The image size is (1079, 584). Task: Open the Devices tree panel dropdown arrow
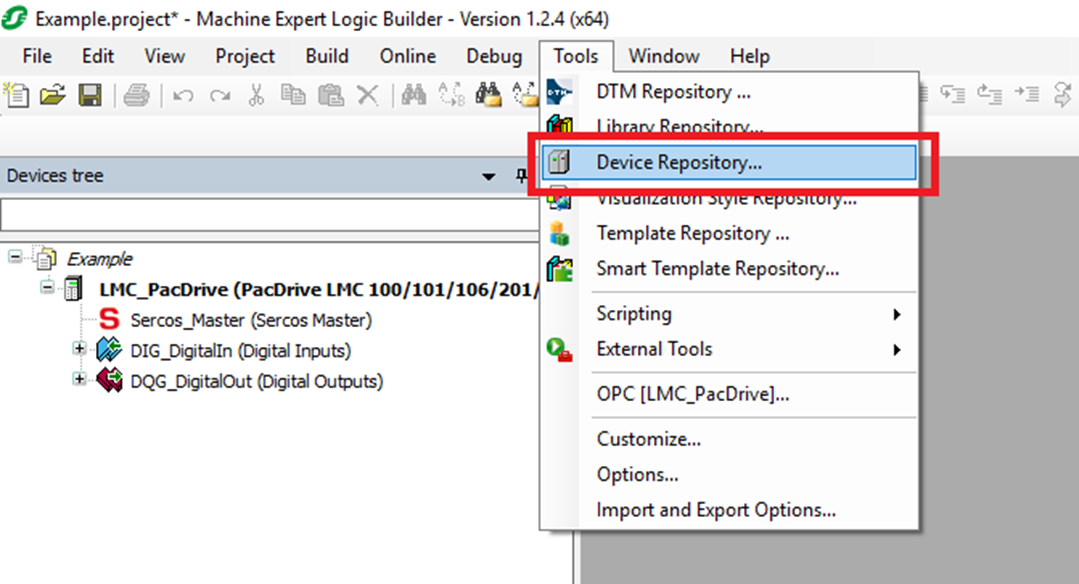pyautogui.click(x=489, y=177)
